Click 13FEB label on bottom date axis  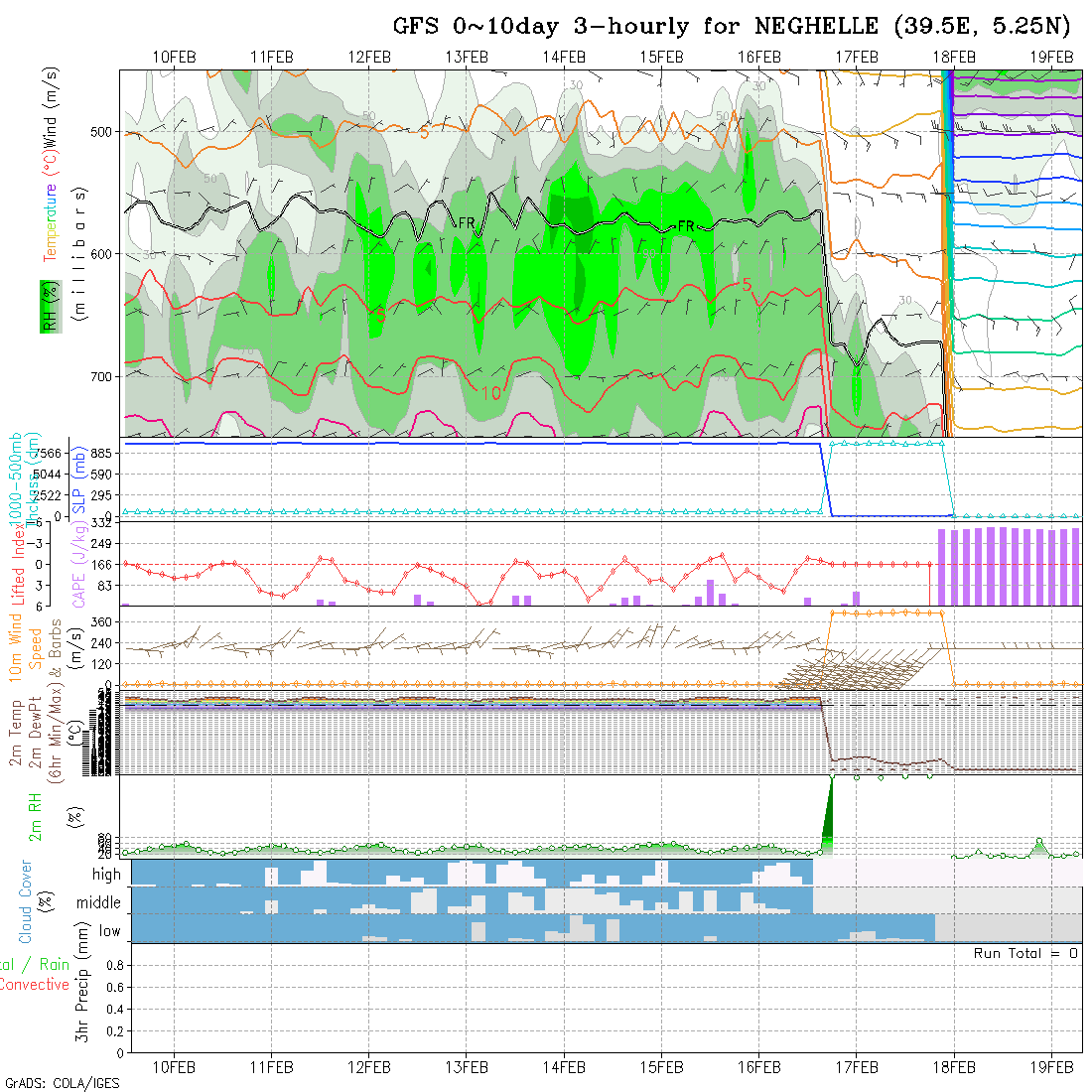click(x=467, y=1067)
